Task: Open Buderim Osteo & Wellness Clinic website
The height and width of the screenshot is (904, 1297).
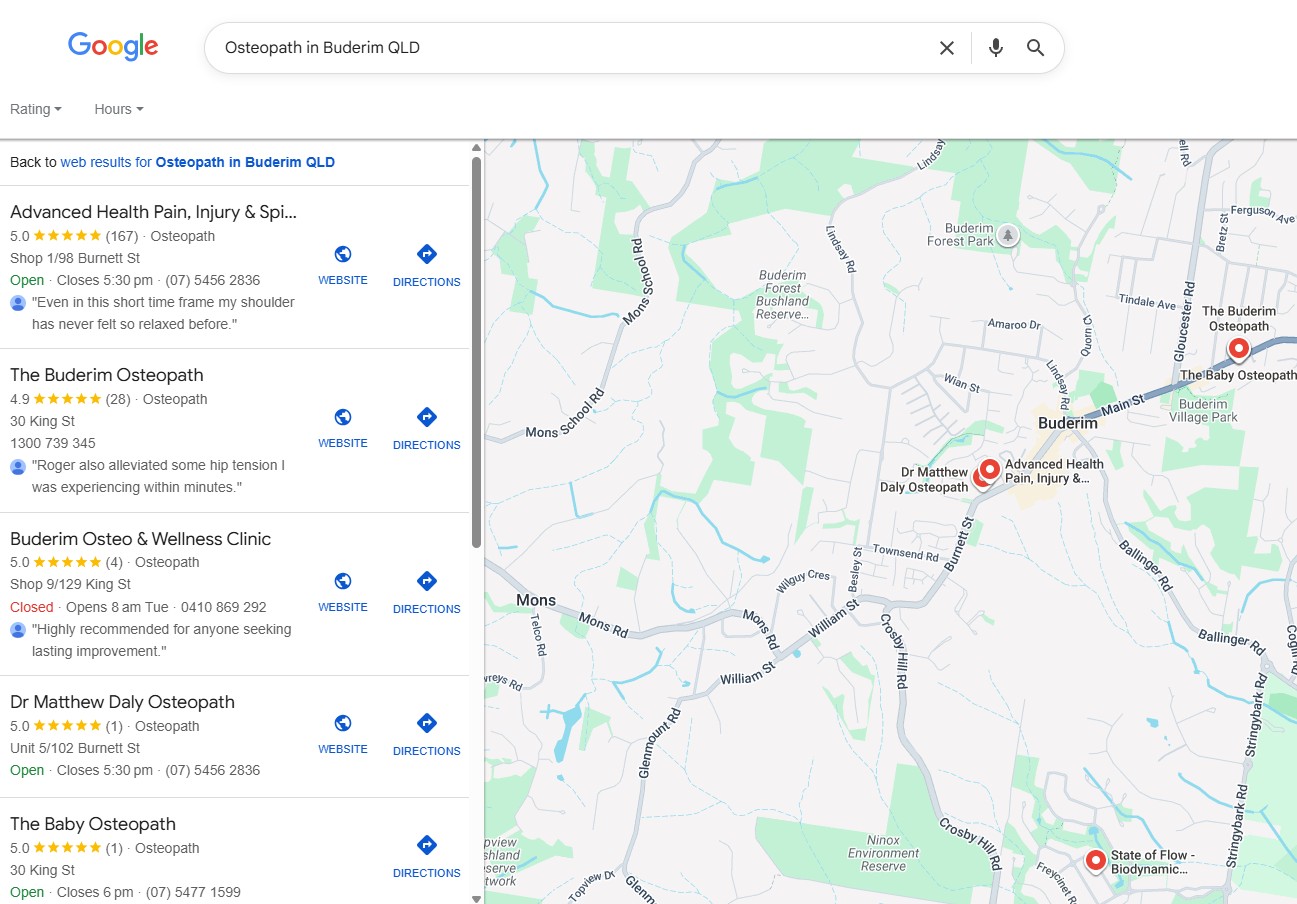Action: pos(343,592)
